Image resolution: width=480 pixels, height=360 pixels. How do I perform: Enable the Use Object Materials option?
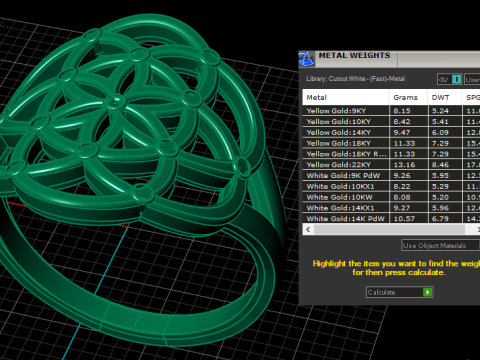tap(440, 246)
